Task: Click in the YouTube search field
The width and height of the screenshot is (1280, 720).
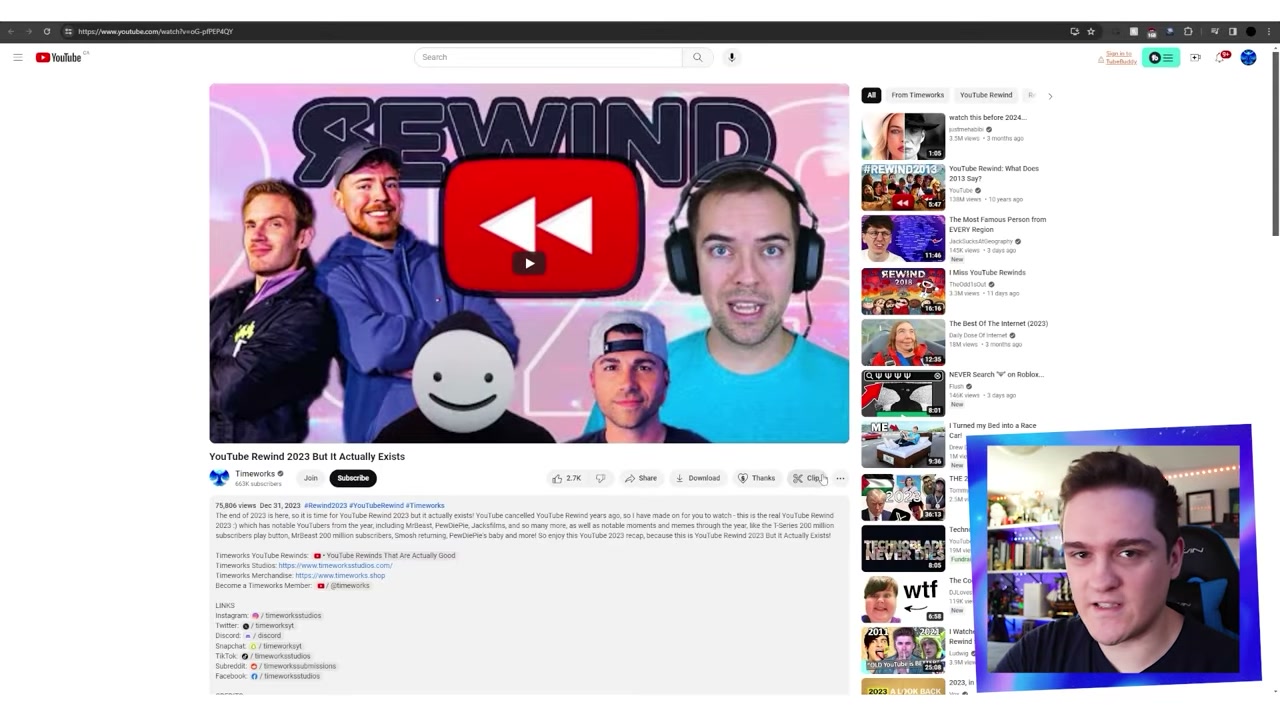Action: click(x=548, y=57)
